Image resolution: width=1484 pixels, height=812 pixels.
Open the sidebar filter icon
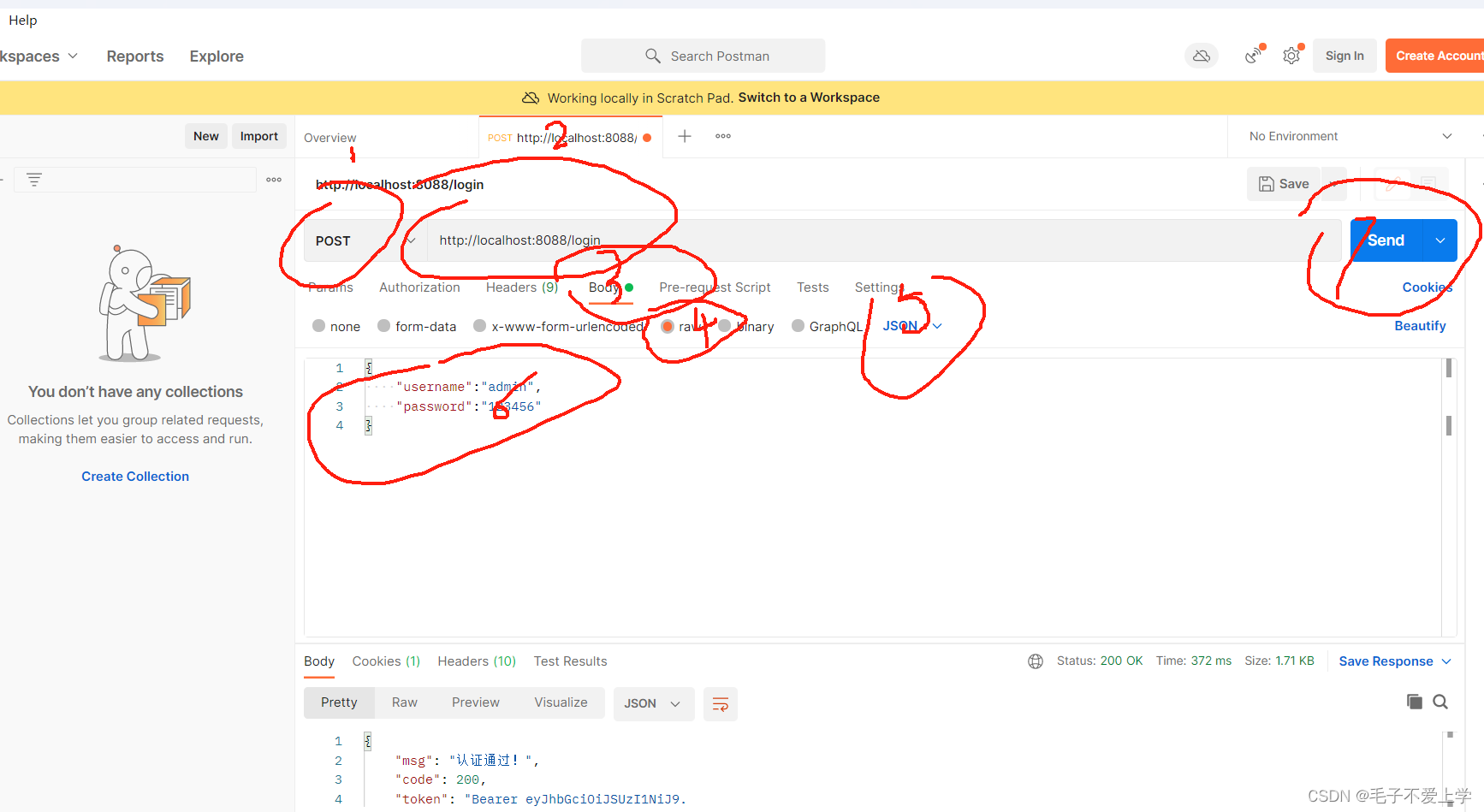33,179
